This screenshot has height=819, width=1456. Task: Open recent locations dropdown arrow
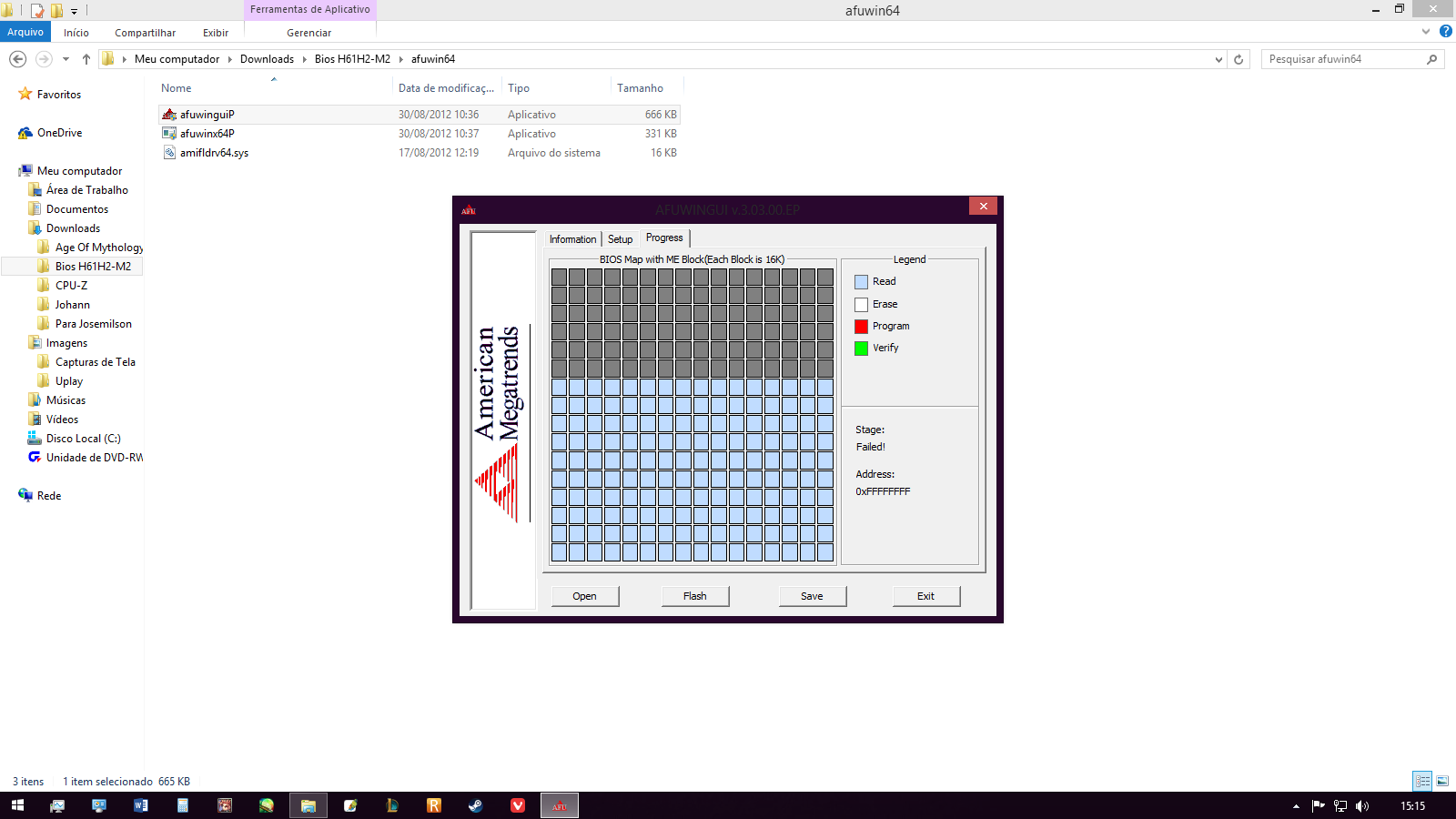click(x=66, y=59)
